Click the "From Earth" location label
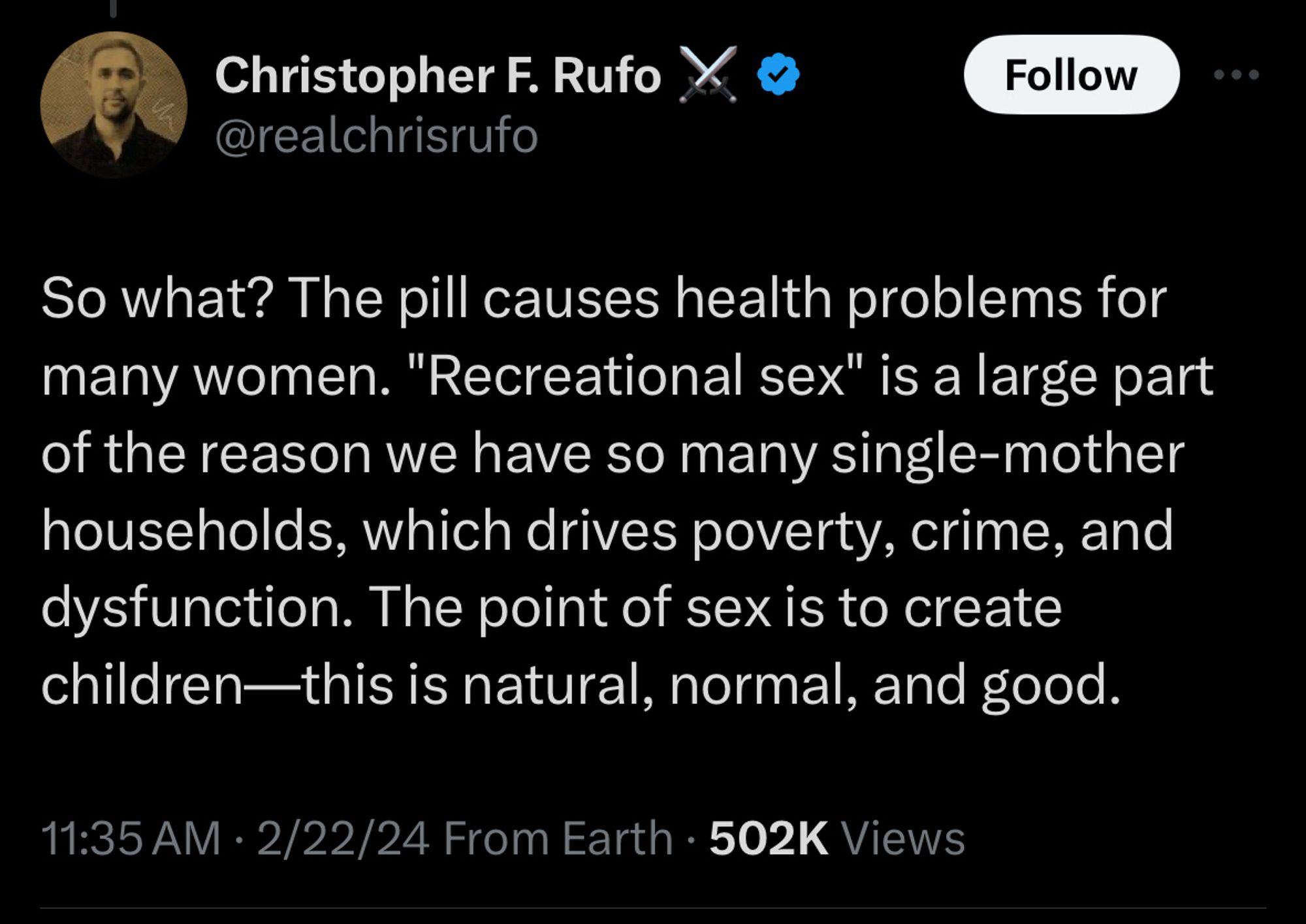 558,838
